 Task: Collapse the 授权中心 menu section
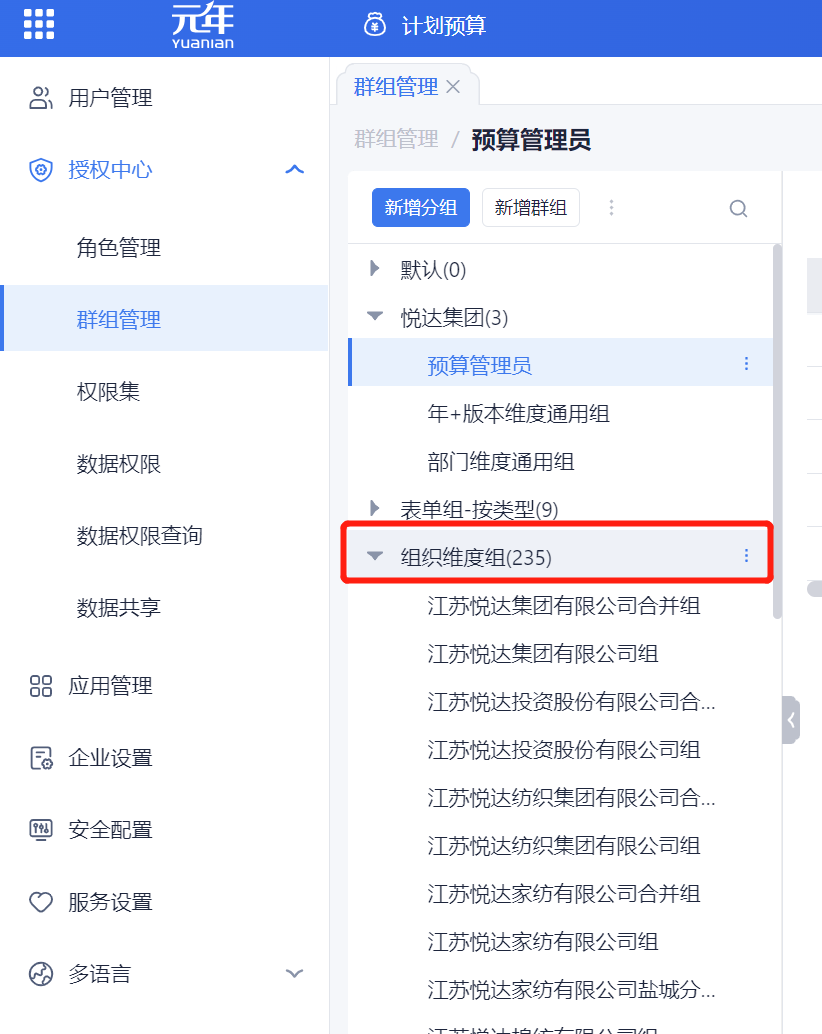click(x=294, y=170)
